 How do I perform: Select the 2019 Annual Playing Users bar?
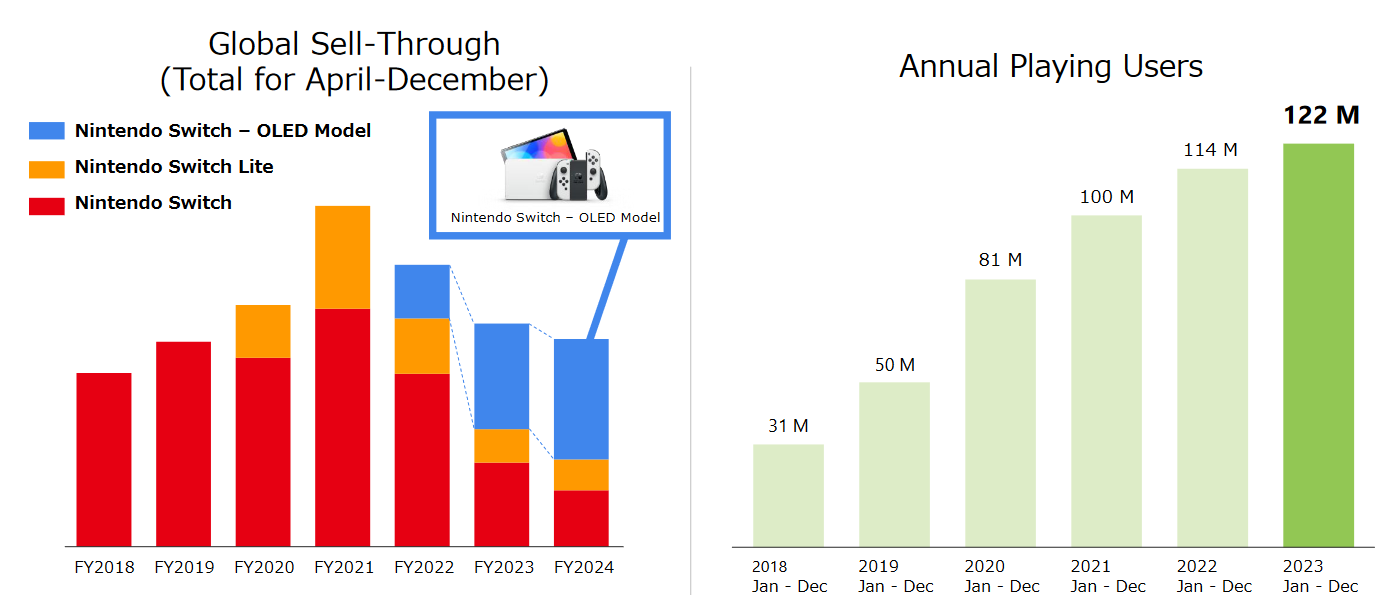pos(894,464)
